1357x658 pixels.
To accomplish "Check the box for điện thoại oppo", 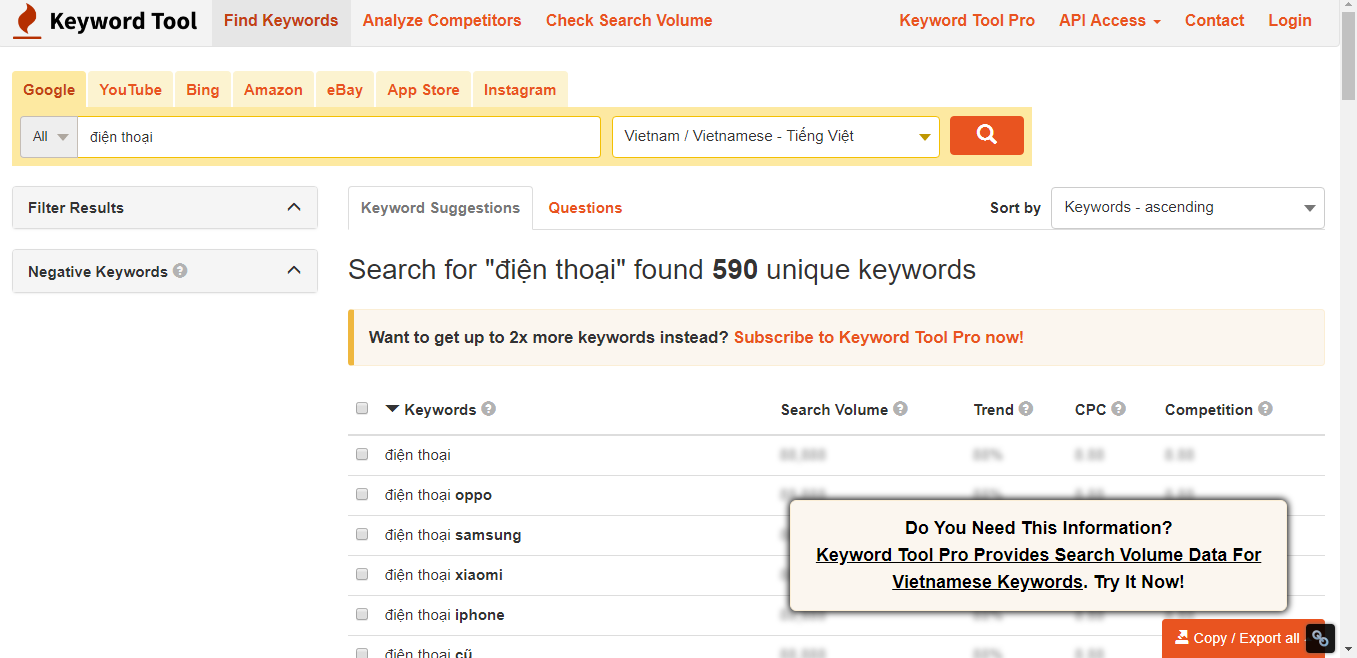I will [x=362, y=494].
